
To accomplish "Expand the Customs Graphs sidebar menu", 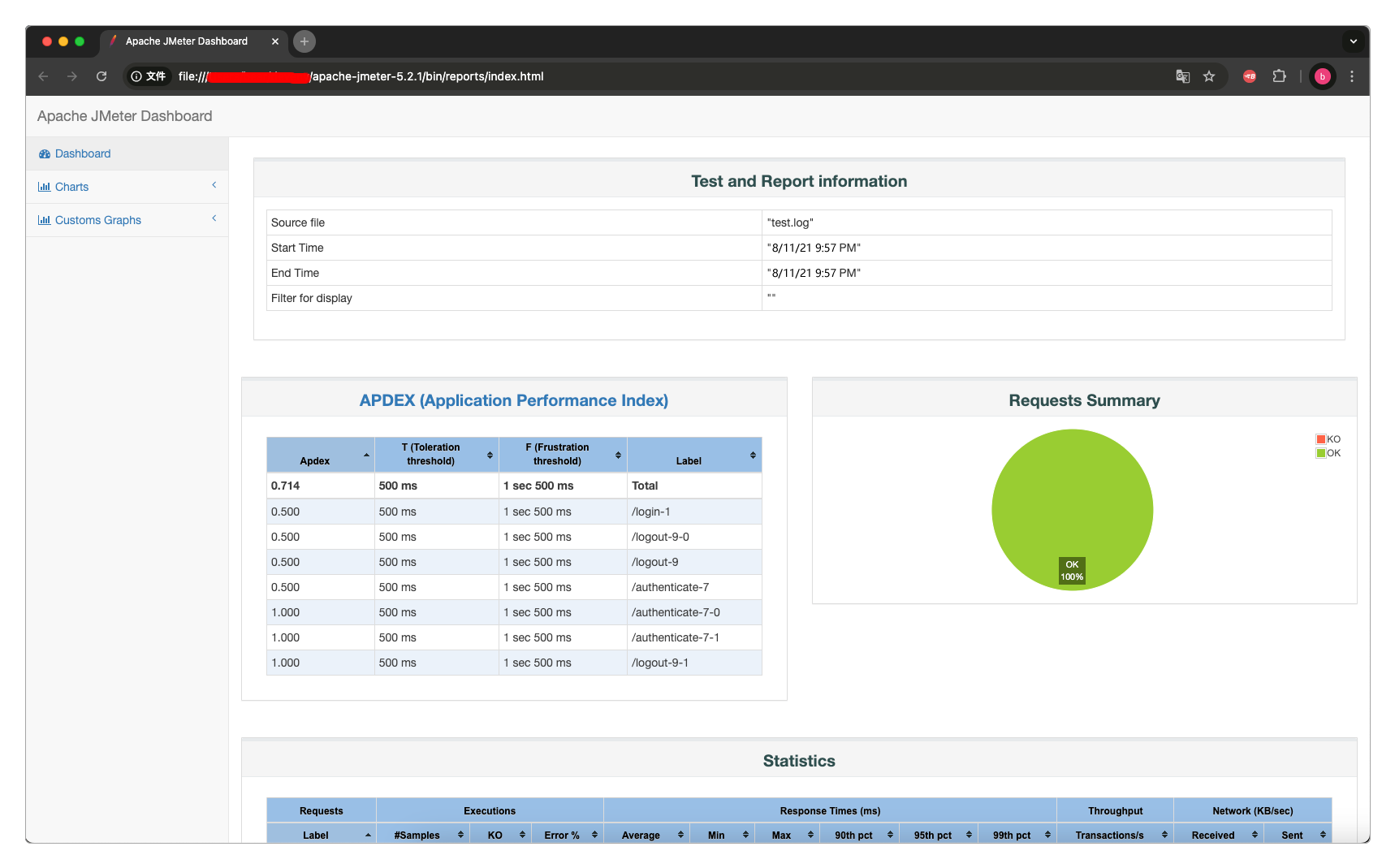I will click(x=127, y=220).
